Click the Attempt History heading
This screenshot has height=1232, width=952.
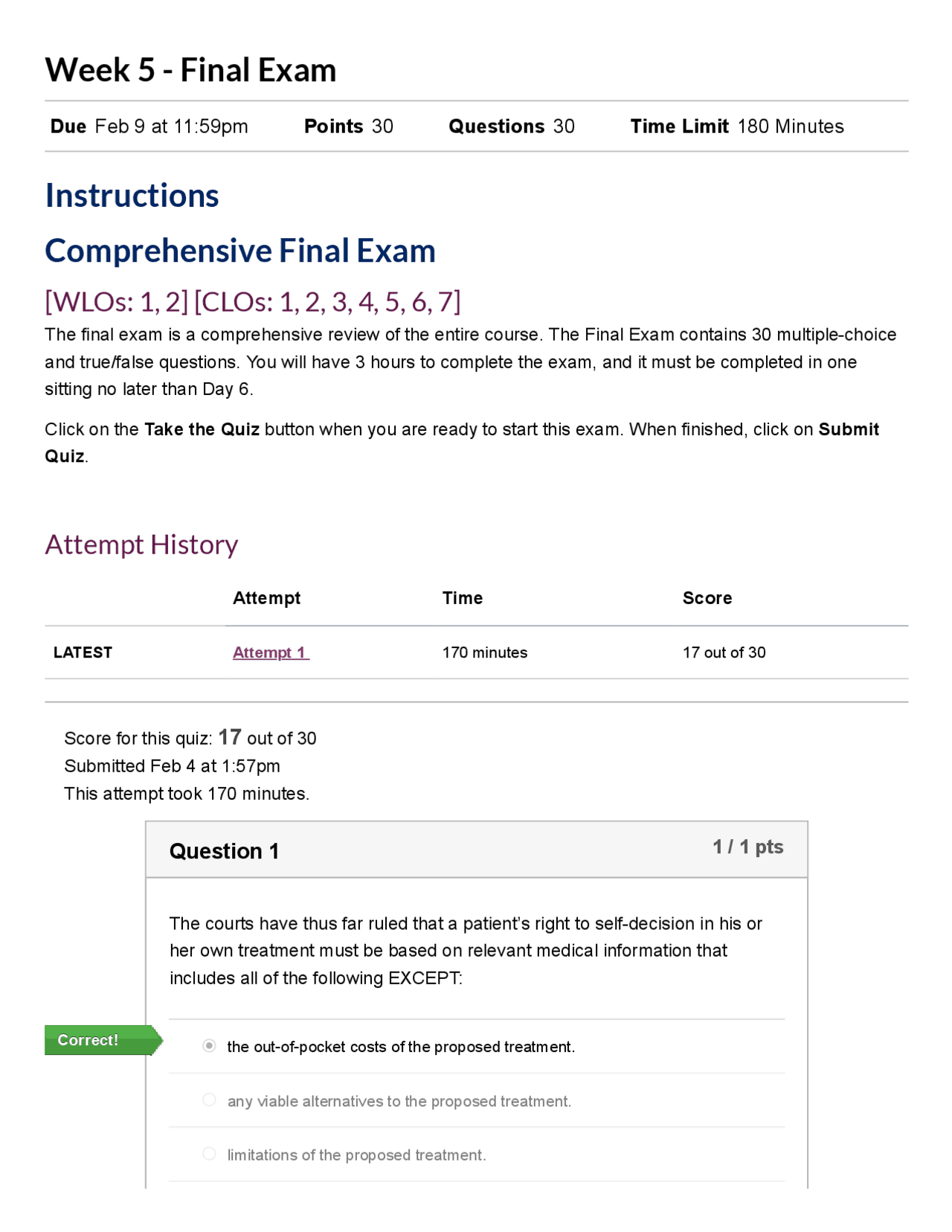[141, 545]
